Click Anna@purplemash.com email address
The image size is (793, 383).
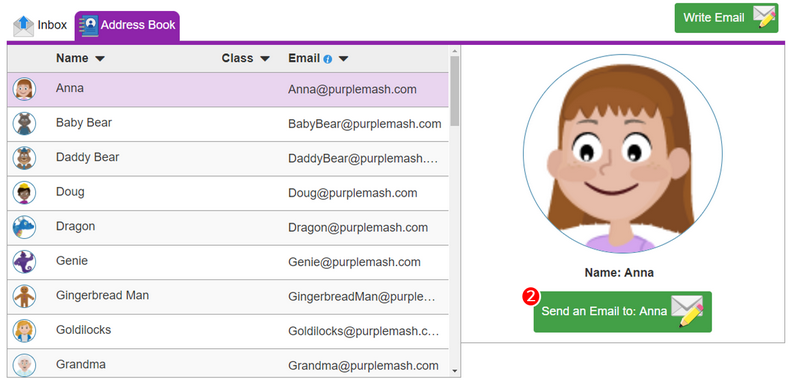353,90
